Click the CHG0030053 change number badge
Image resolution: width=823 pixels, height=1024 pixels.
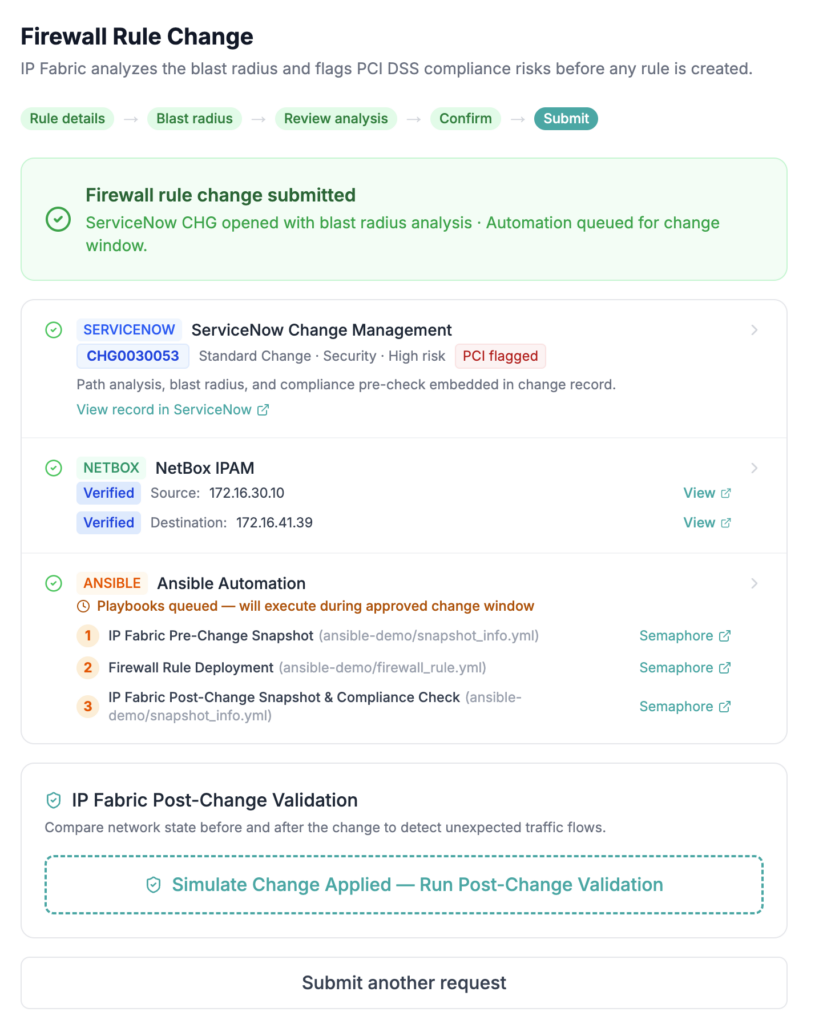coord(133,356)
